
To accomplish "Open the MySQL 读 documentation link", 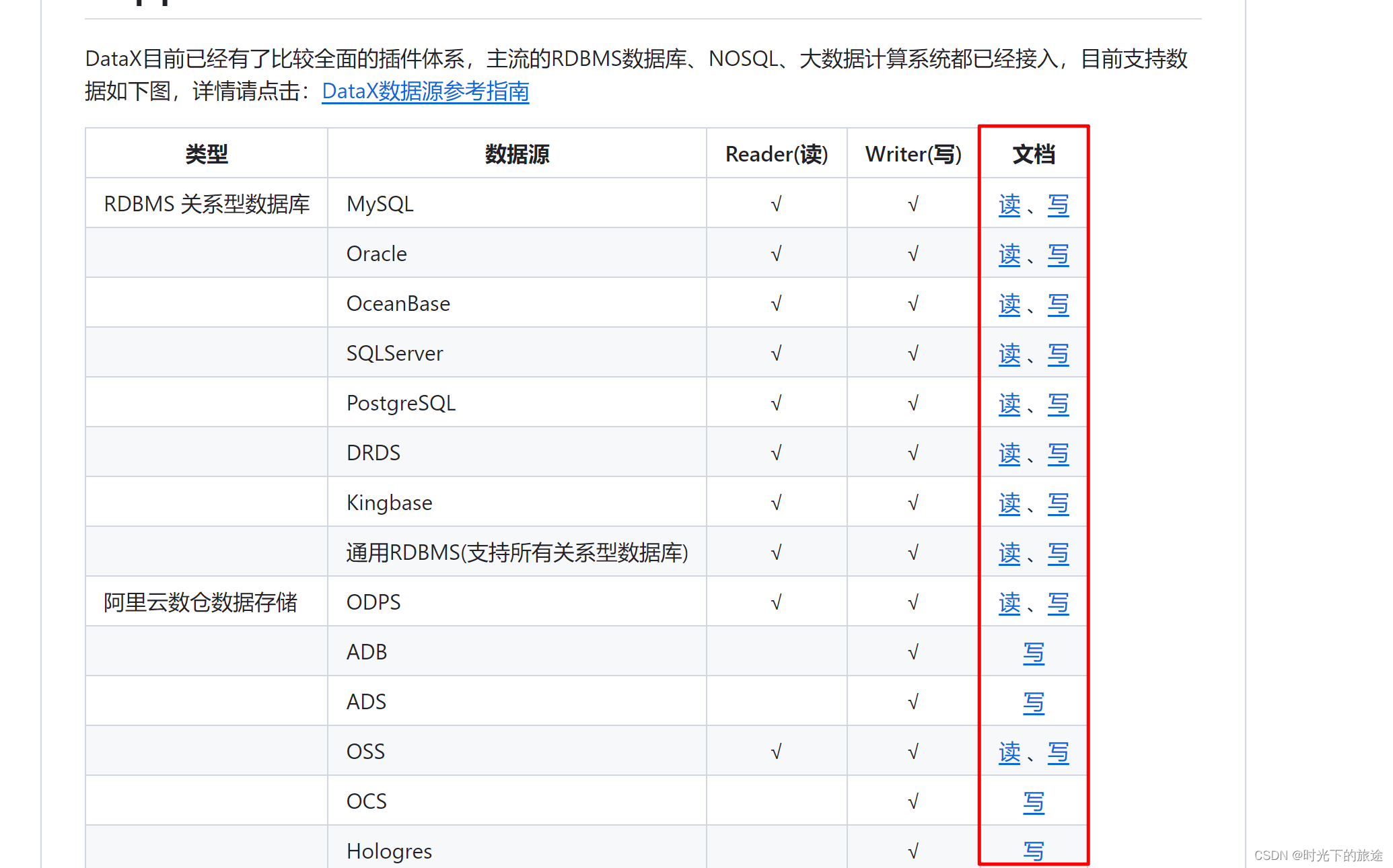I will [1009, 205].
